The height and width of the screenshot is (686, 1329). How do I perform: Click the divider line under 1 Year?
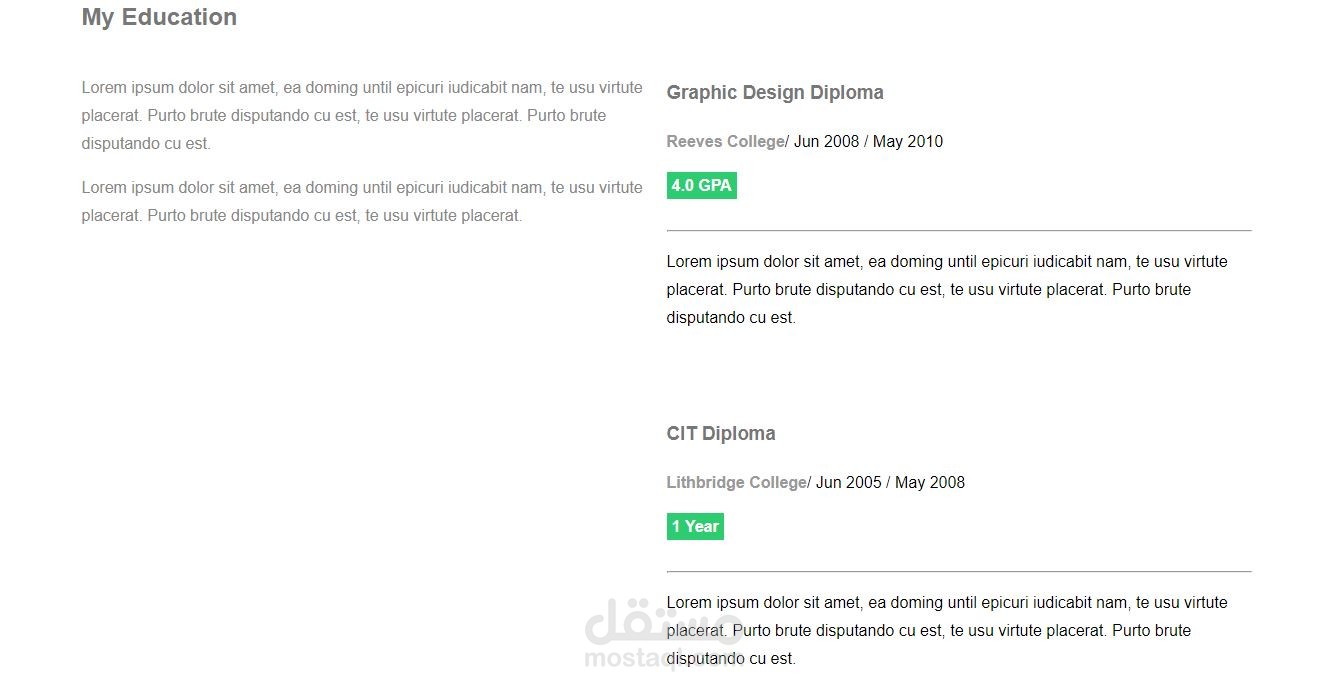959,572
